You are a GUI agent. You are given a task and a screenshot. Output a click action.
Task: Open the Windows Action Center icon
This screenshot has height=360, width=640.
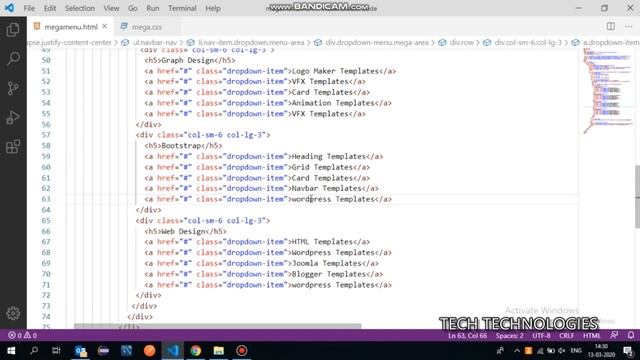628,351
